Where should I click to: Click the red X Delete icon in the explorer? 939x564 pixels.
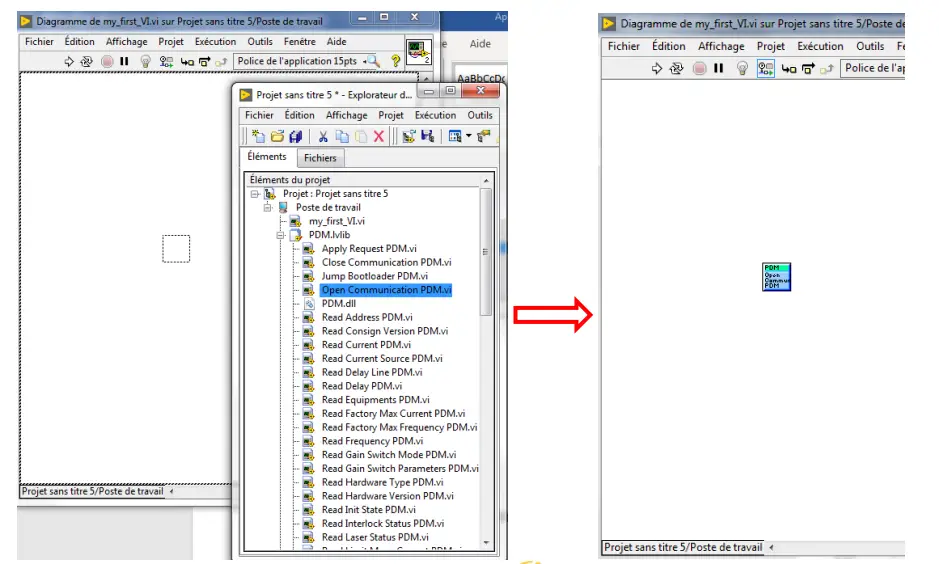(x=378, y=137)
